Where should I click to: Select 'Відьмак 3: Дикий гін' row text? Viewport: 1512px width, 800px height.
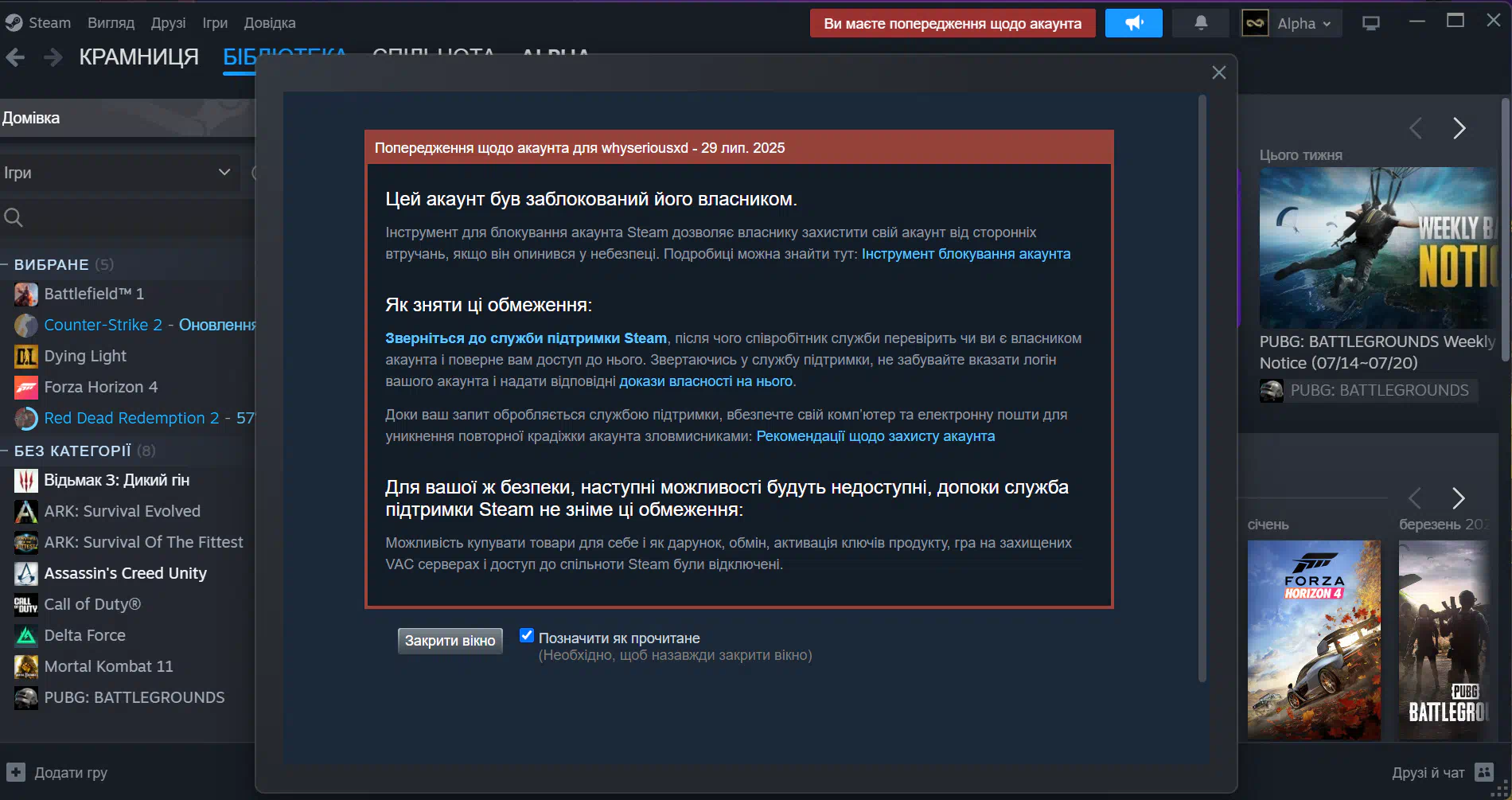tap(117, 481)
